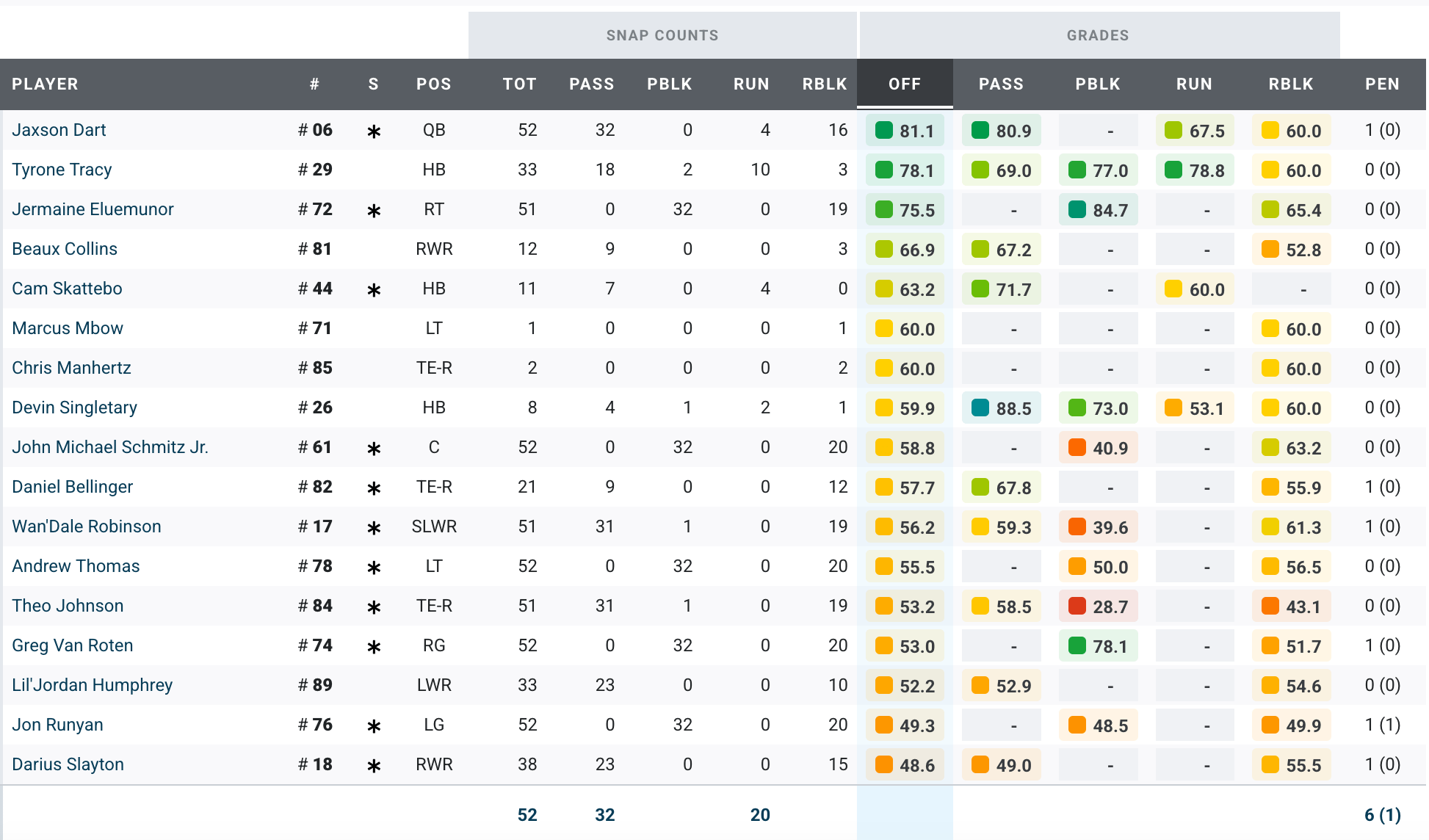Viewport: 1429px width, 840px height.
Task: Click Cam Skattebo's starter asterisk icon
Action: click(x=374, y=290)
